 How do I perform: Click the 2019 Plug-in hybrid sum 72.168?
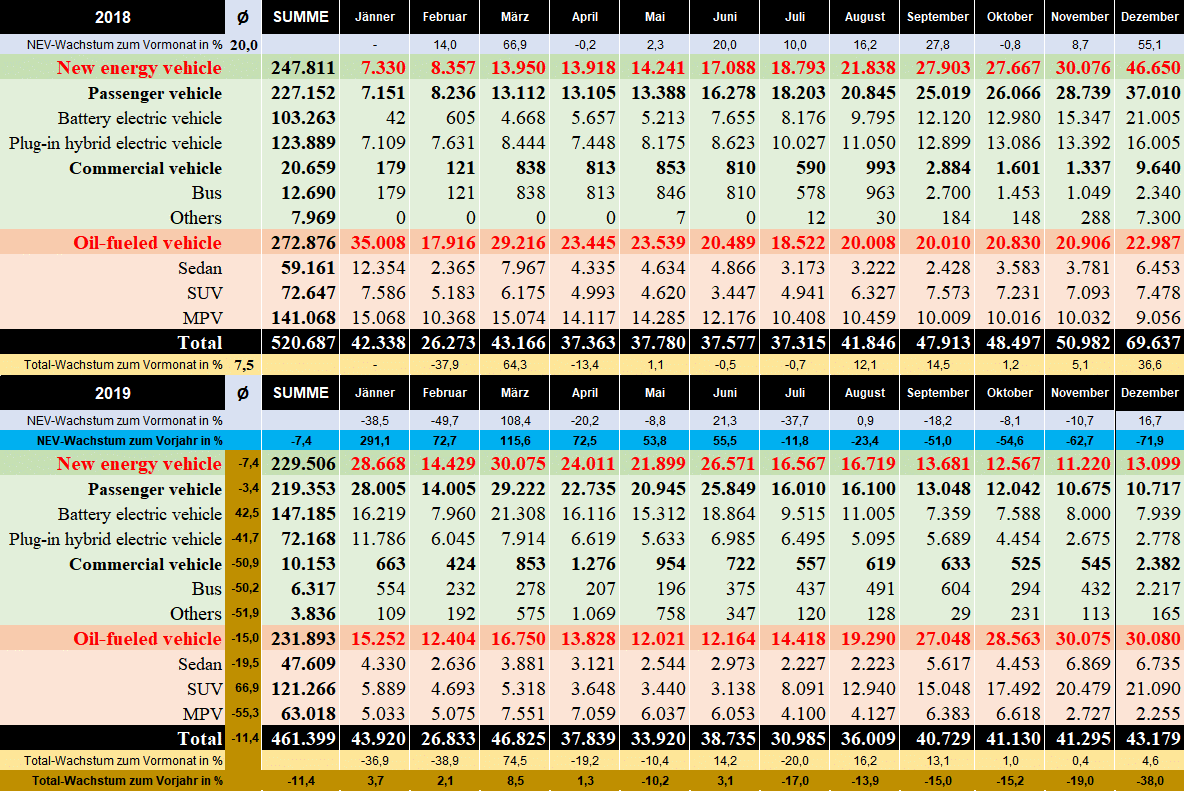pyautogui.click(x=308, y=539)
